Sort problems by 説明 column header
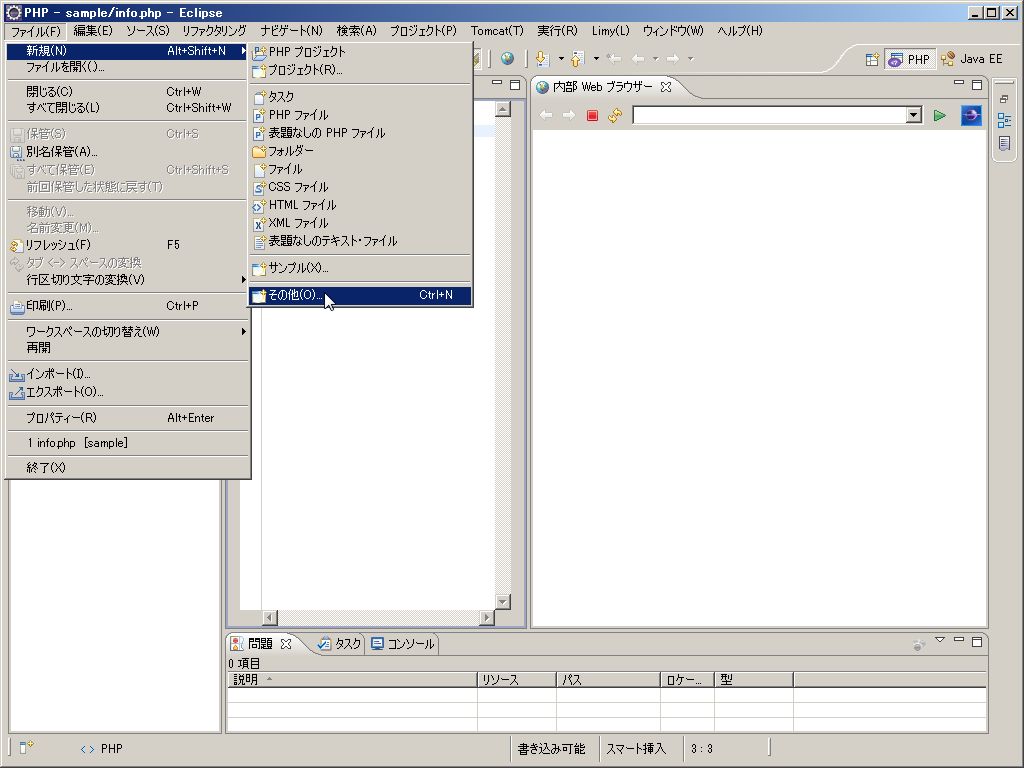 pyautogui.click(x=353, y=680)
